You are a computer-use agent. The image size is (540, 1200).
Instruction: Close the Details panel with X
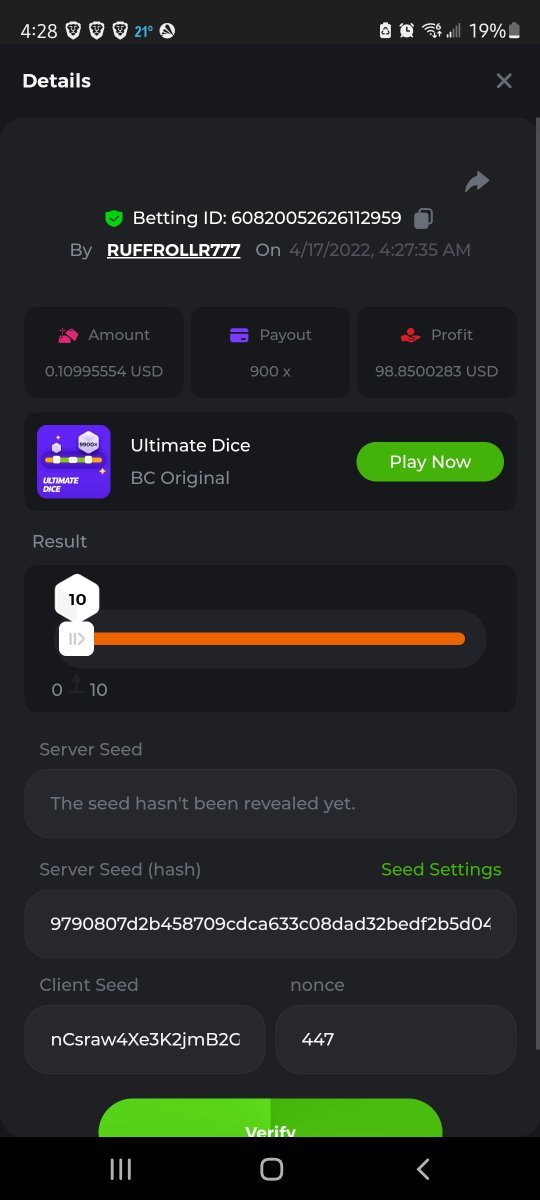(504, 81)
